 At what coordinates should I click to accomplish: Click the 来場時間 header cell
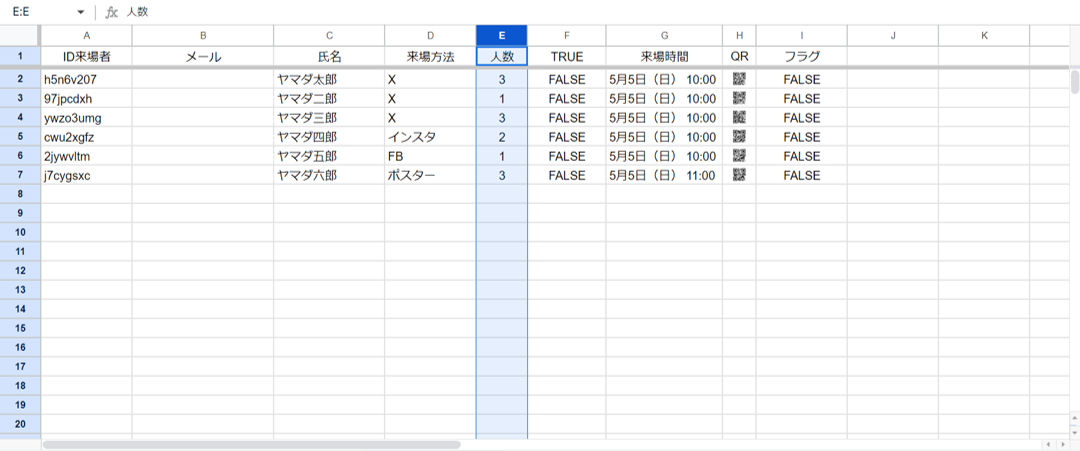pos(664,57)
